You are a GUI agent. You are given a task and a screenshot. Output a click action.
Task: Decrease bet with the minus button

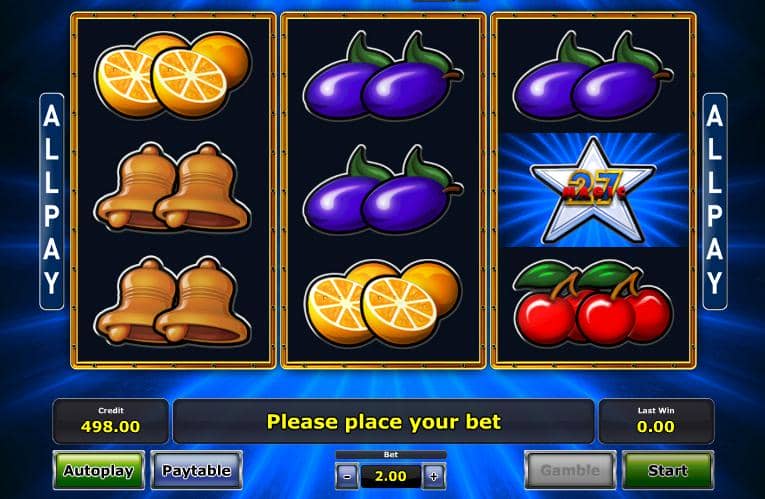click(347, 476)
